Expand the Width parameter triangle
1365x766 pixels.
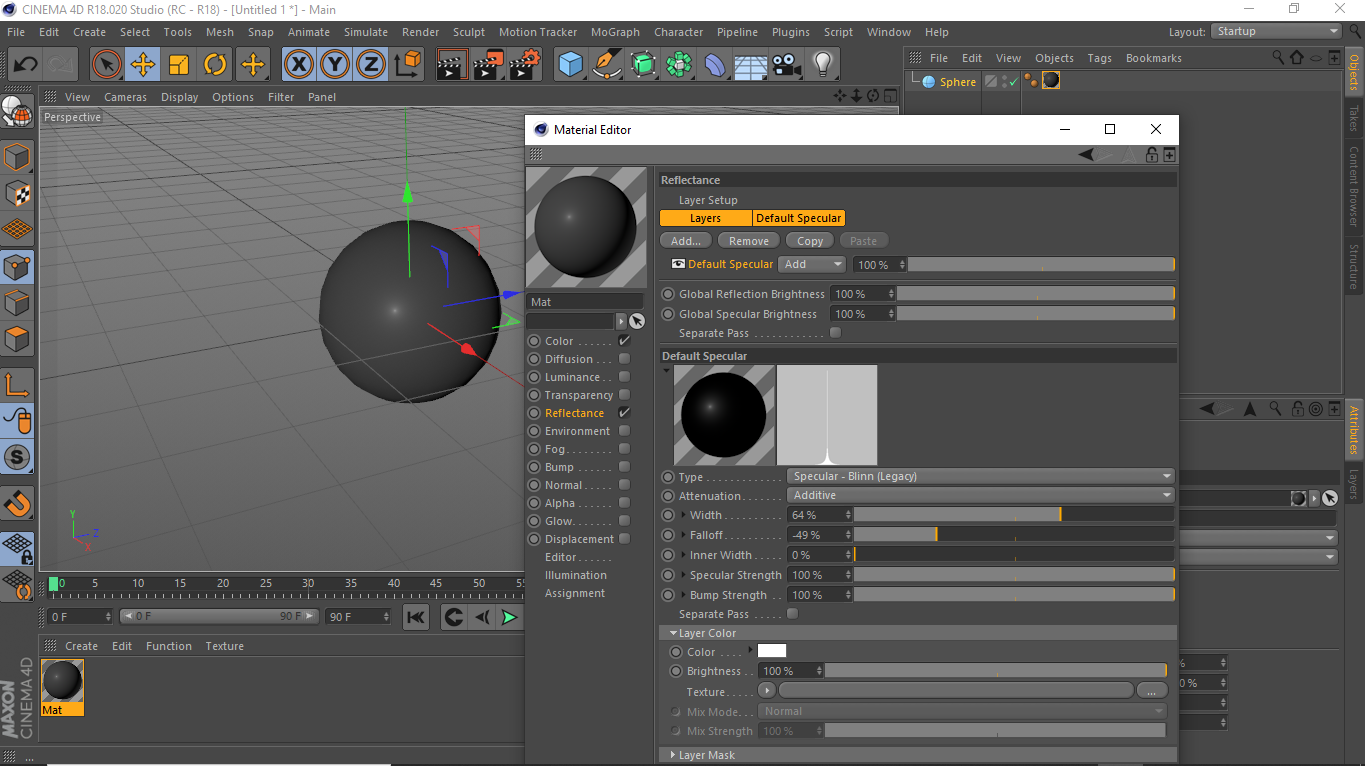pos(684,515)
